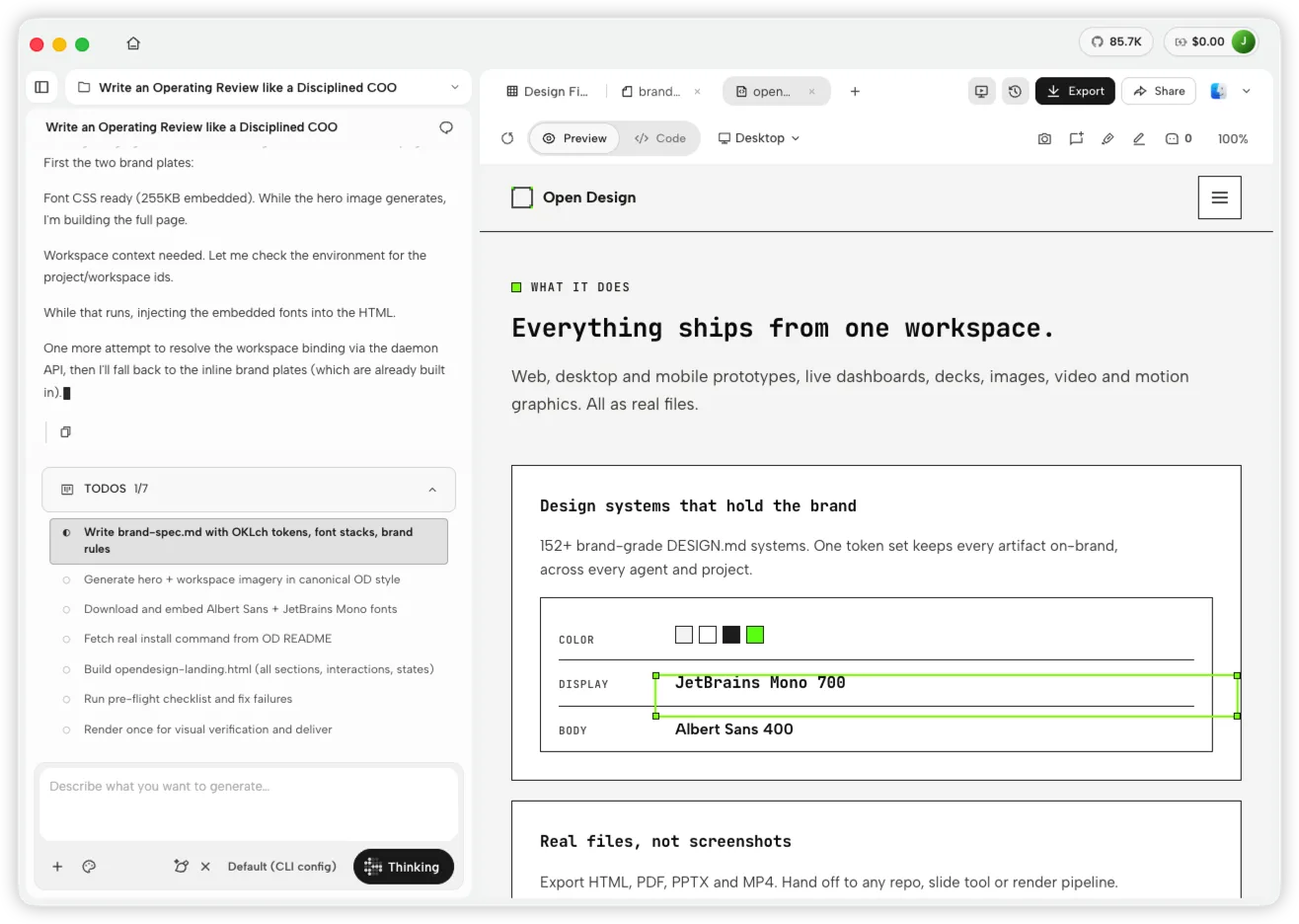Open the home screen via house icon

point(133,43)
